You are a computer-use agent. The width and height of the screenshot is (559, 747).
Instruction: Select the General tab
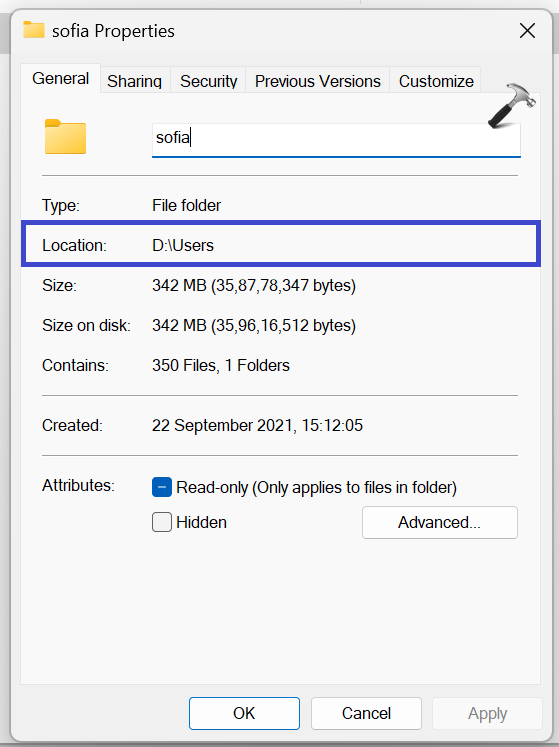[61, 79]
